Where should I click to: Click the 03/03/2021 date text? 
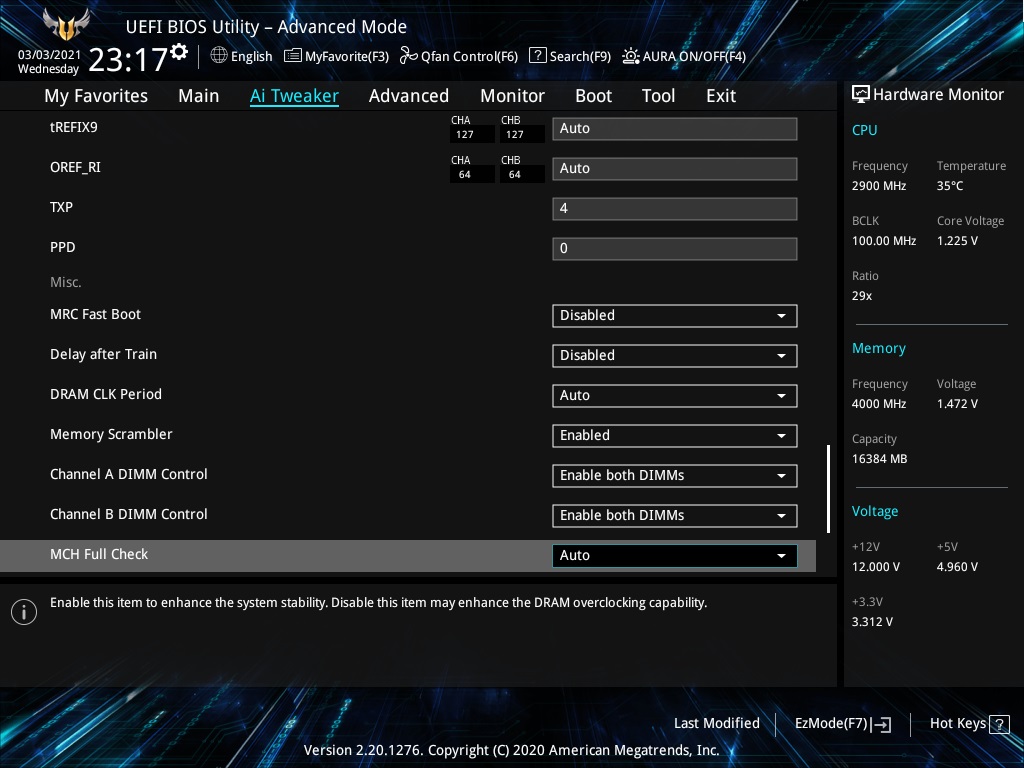(49, 55)
